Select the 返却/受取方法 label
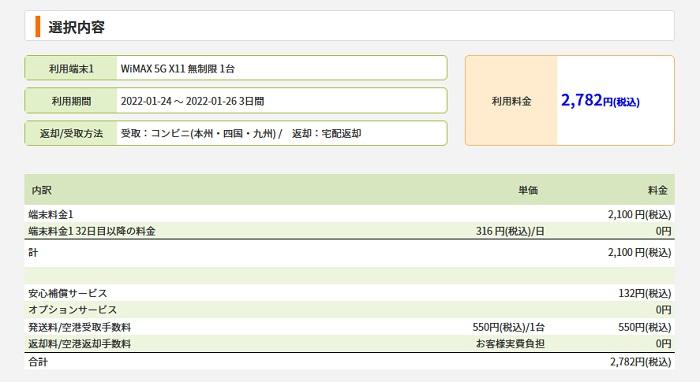The height and width of the screenshot is (382, 700). (x=71, y=133)
